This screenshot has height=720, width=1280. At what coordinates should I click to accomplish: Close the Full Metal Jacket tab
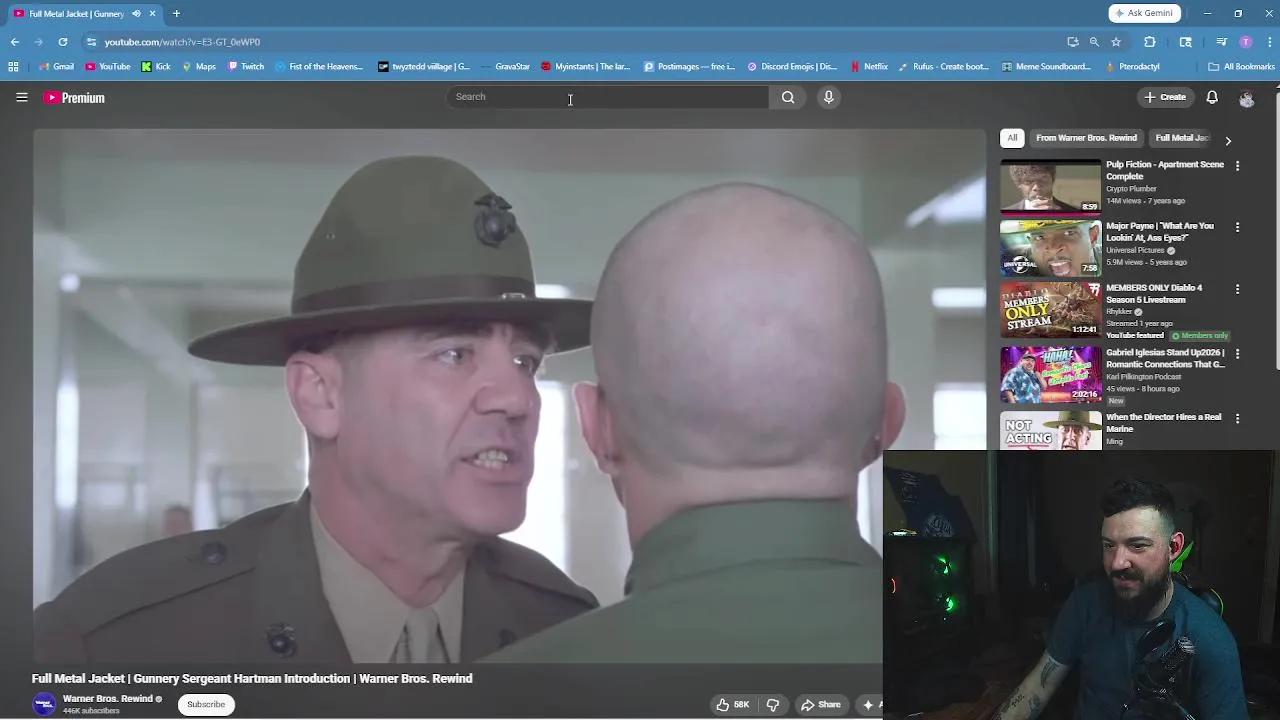pos(152,14)
